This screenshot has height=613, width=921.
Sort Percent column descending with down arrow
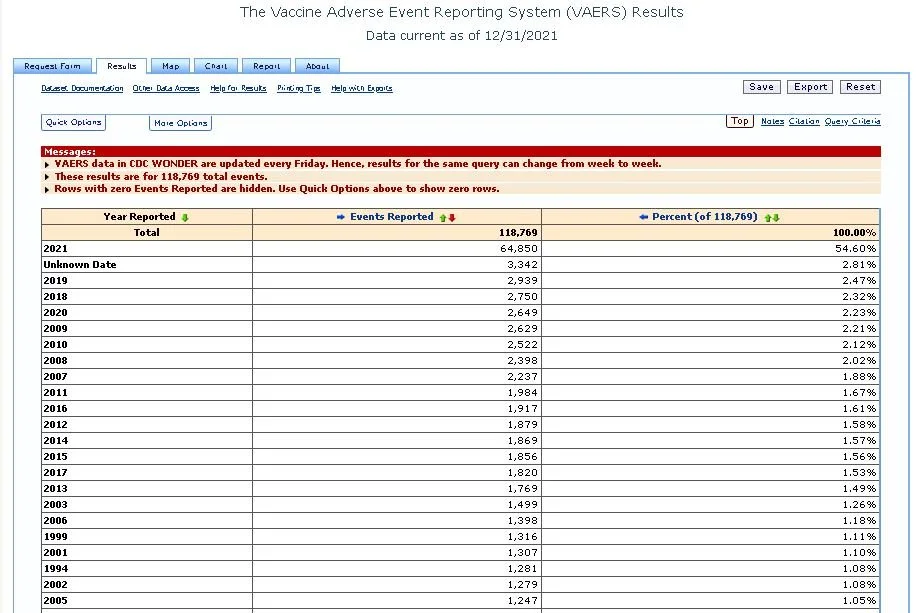click(776, 218)
